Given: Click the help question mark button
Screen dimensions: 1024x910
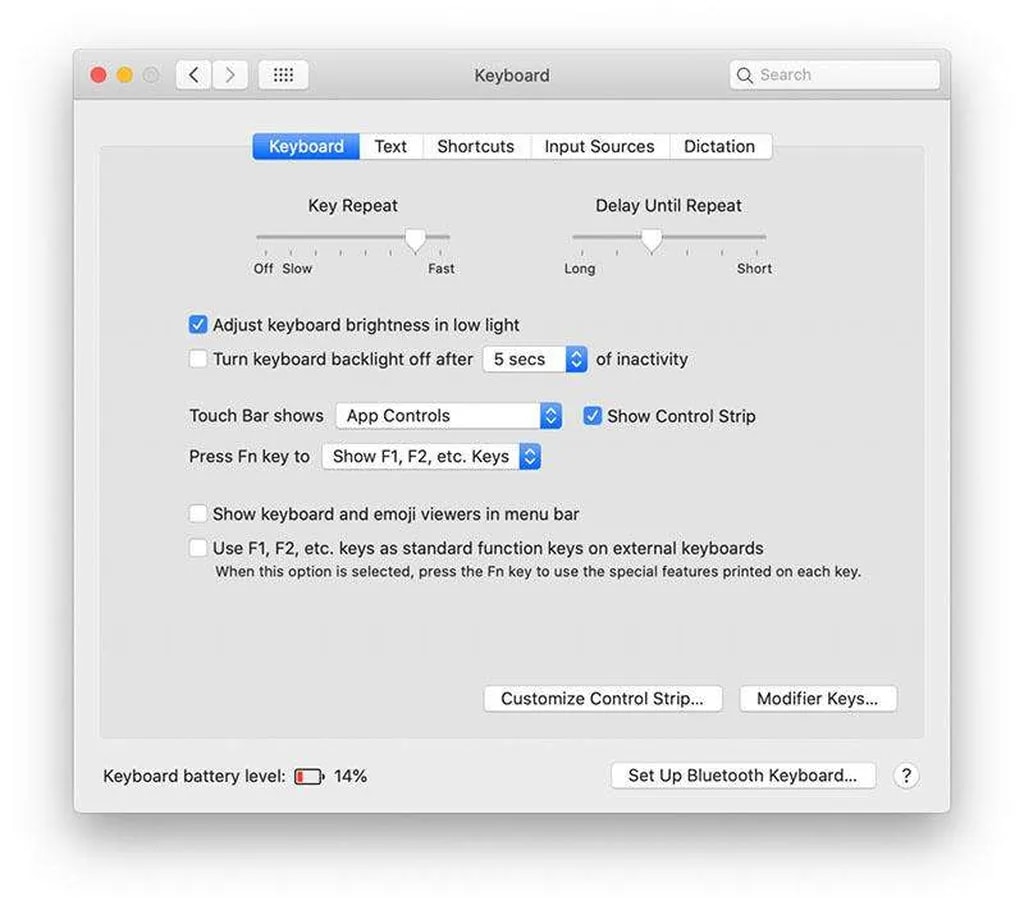Looking at the screenshot, I should (x=906, y=776).
